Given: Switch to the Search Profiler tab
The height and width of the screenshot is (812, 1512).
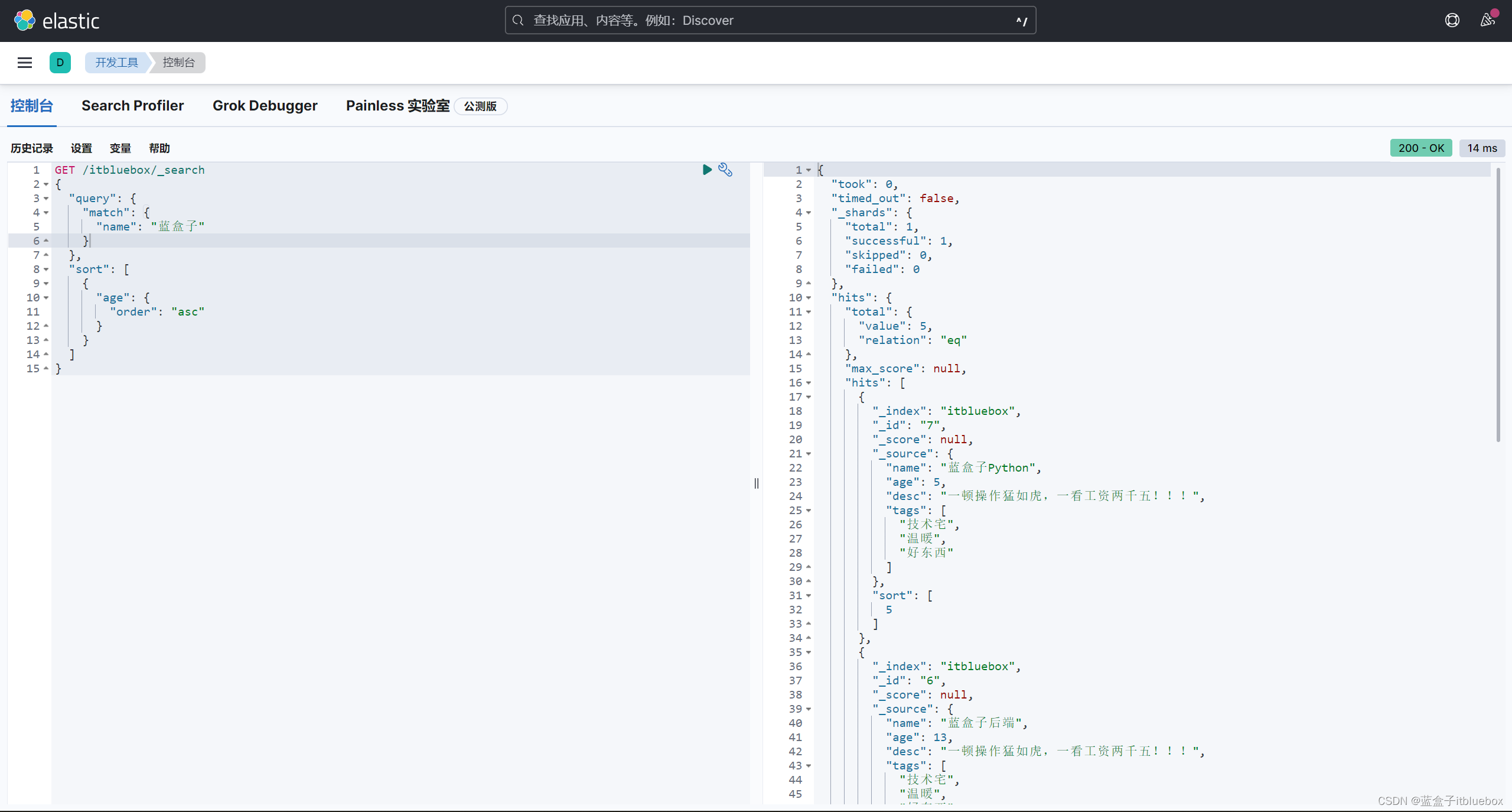Looking at the screenshot, I should coord(132,106).
